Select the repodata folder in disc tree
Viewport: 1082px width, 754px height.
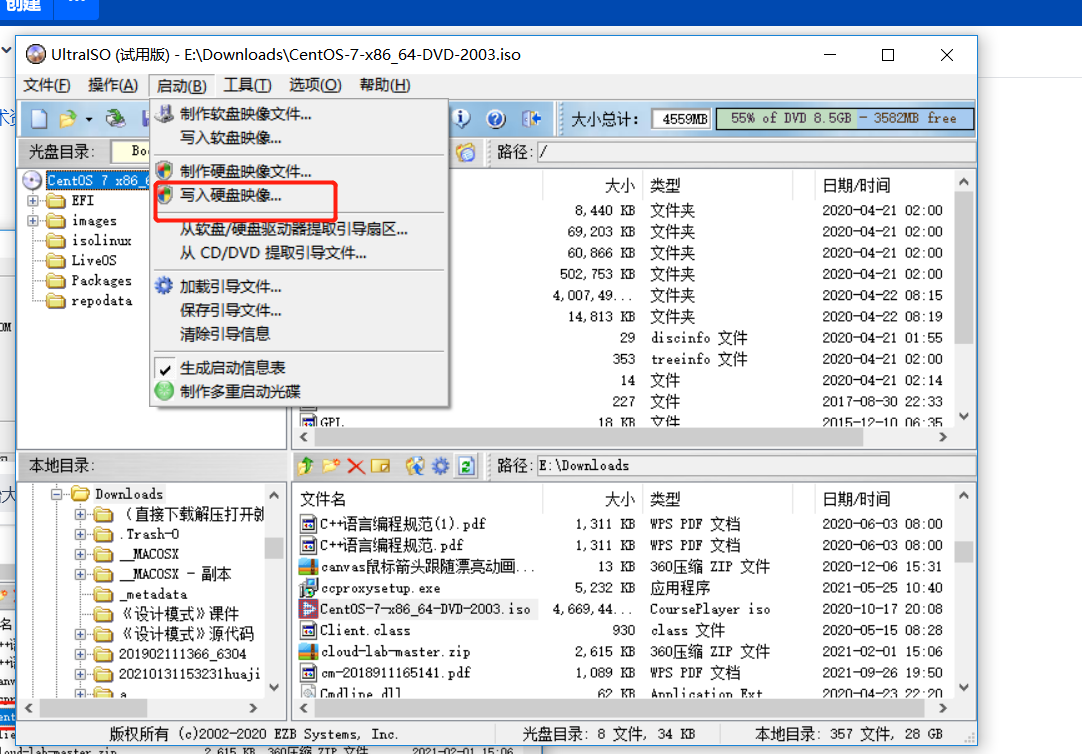101,301
